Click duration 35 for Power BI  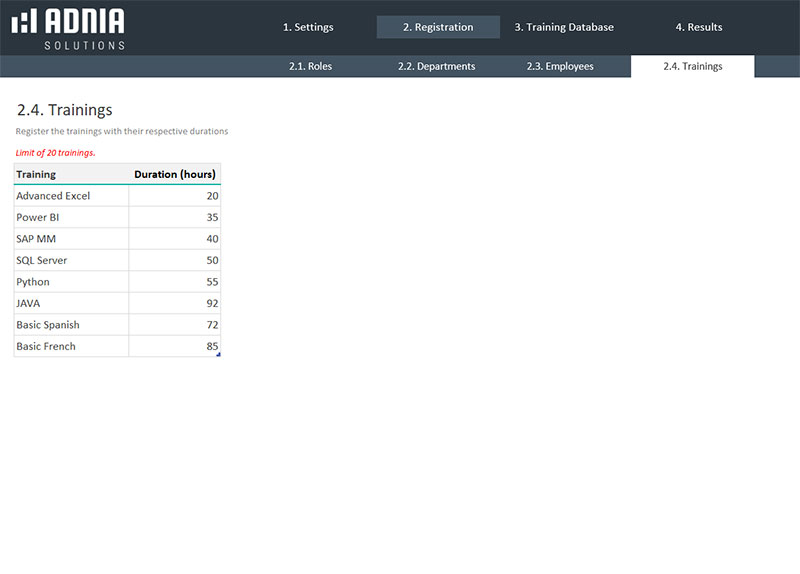174,217
